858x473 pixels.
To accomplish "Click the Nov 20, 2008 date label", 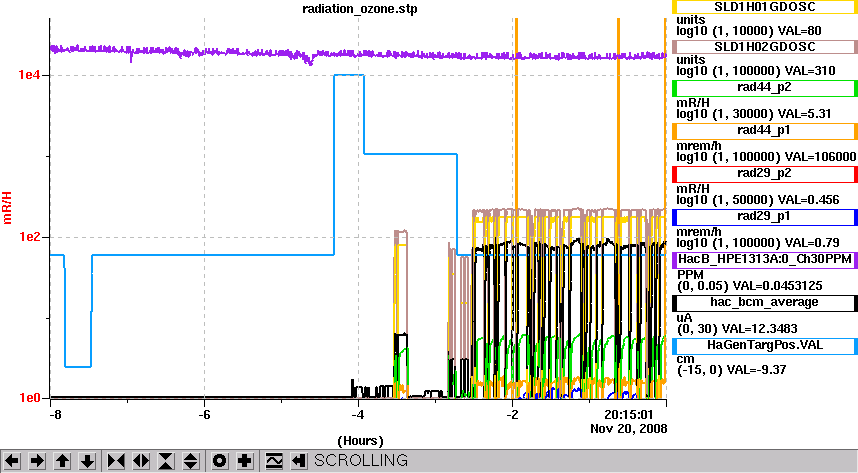I will click(629, 429).
